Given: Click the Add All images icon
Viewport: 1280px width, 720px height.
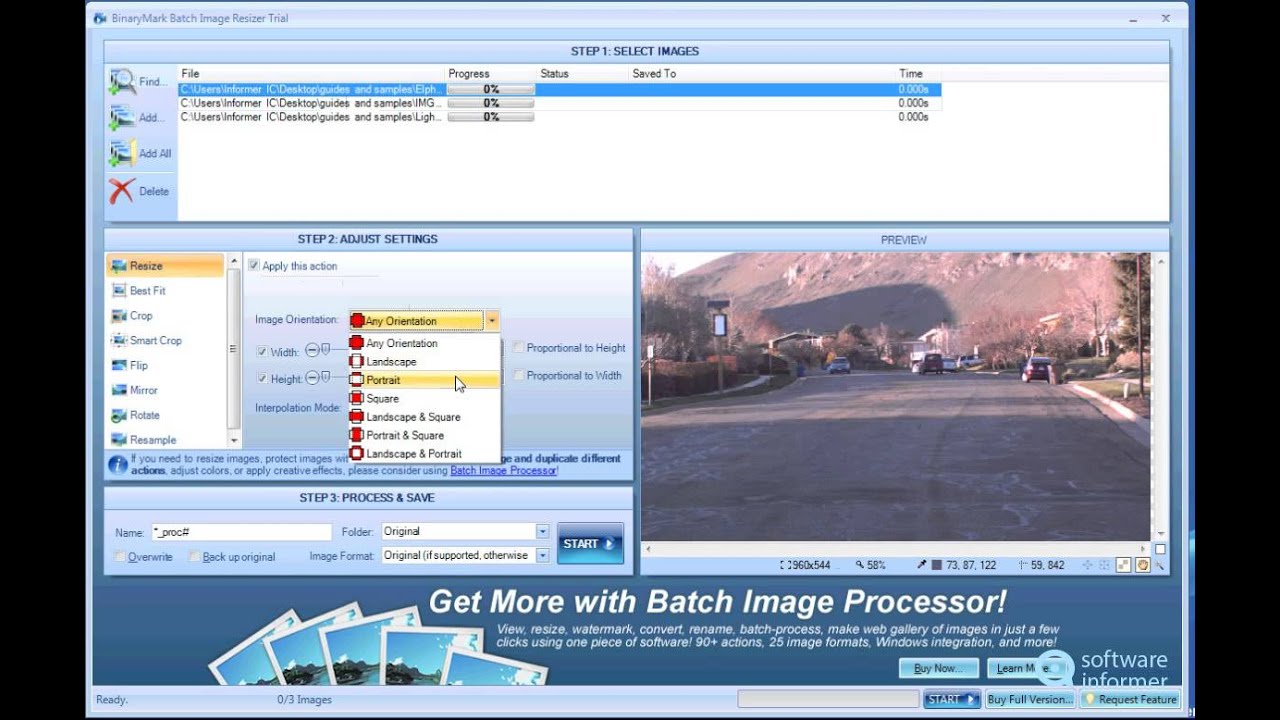Looking at the screenshot, I should [x=122, y=153].
